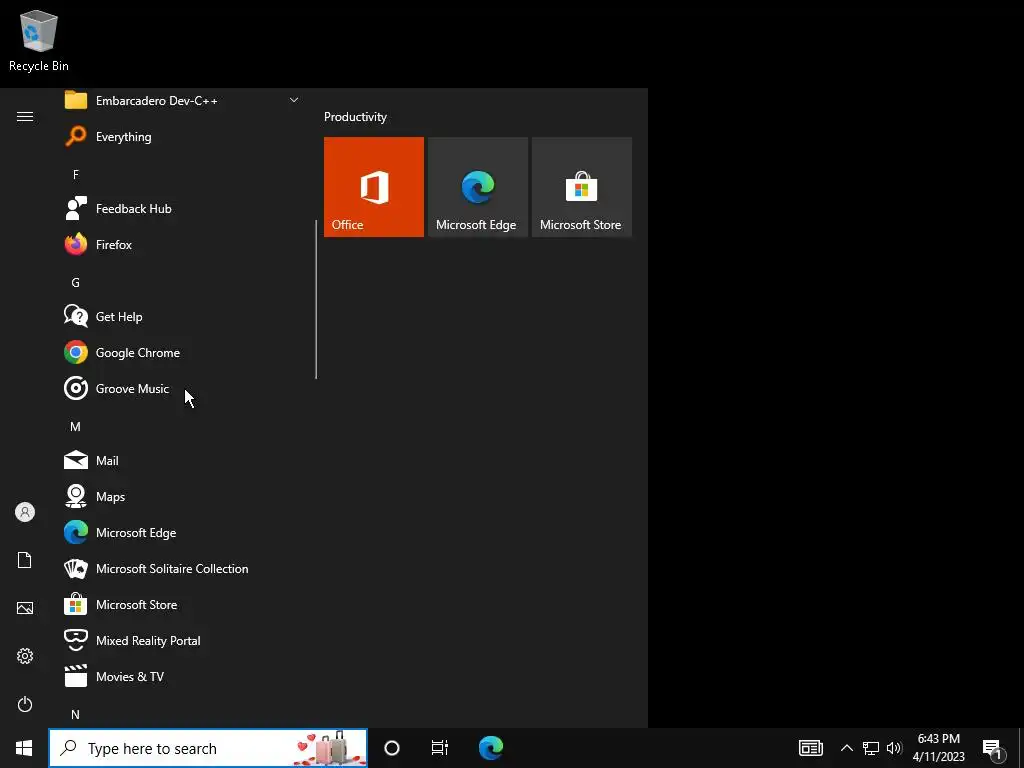Open Groove Music
The image size is (1024, 768).
point(181,389)
